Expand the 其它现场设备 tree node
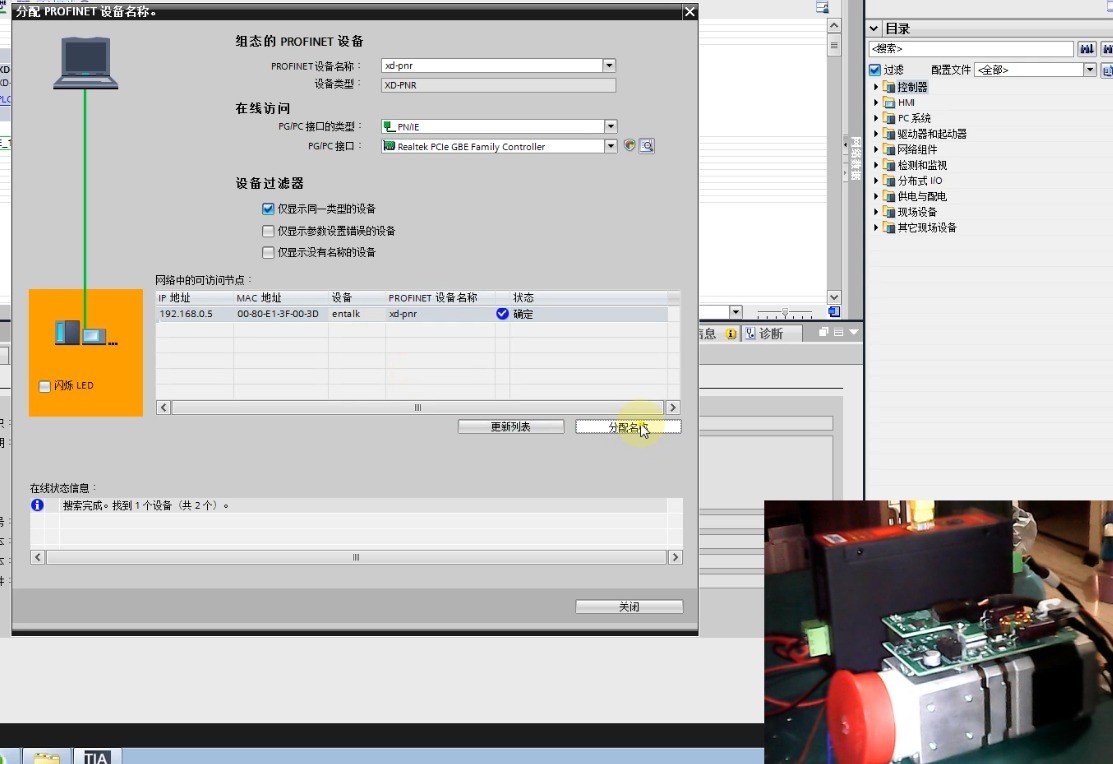 (876, 227)
